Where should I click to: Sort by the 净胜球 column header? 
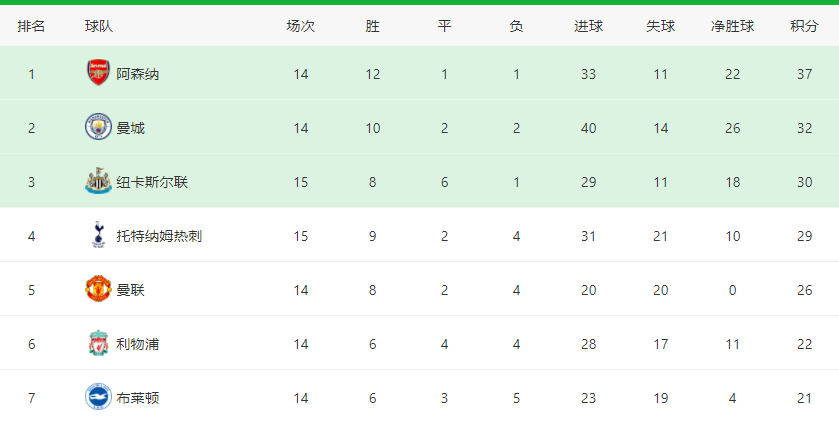[x=733, y=26]
